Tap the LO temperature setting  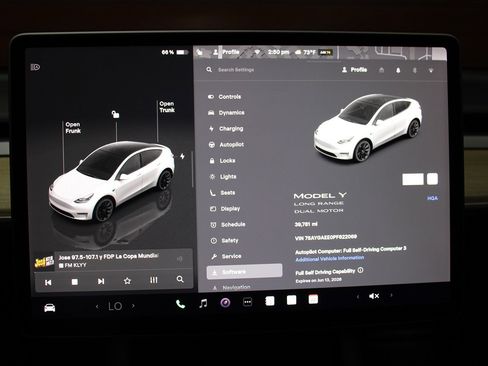tap(115, 306)
